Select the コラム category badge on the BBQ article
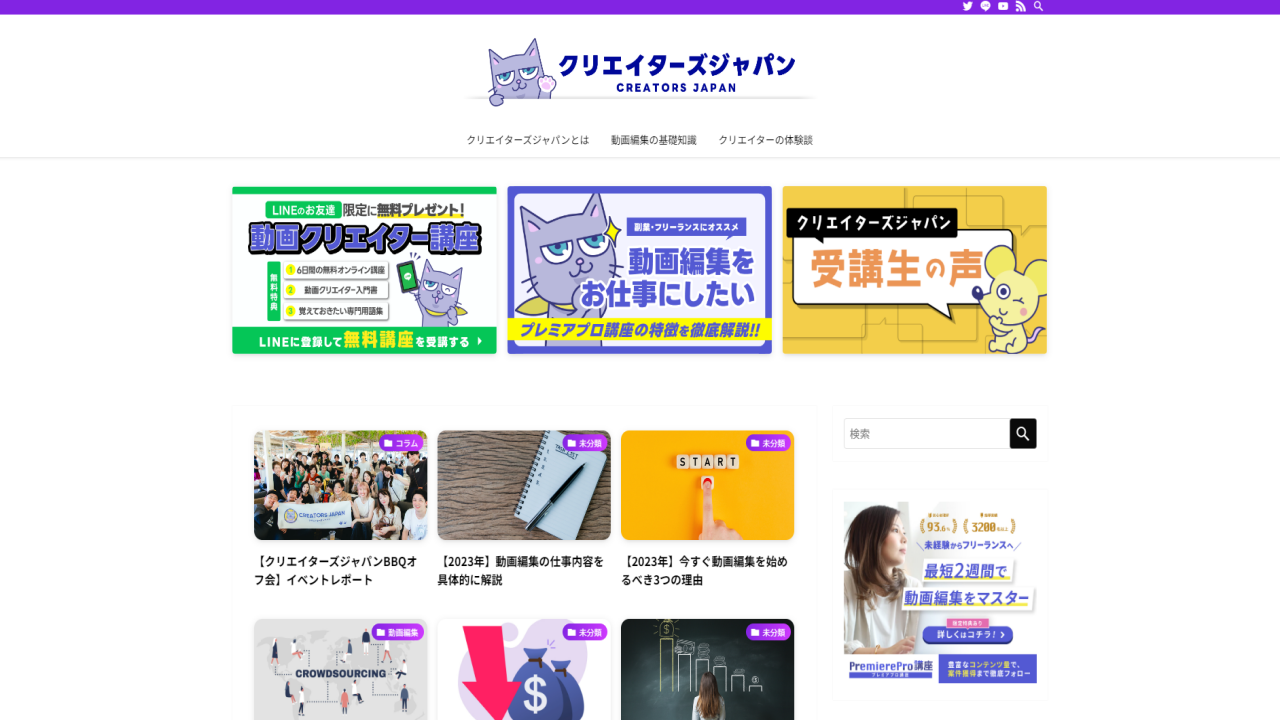This screenshot has width=1280, height=720. (x=404, y=442)
